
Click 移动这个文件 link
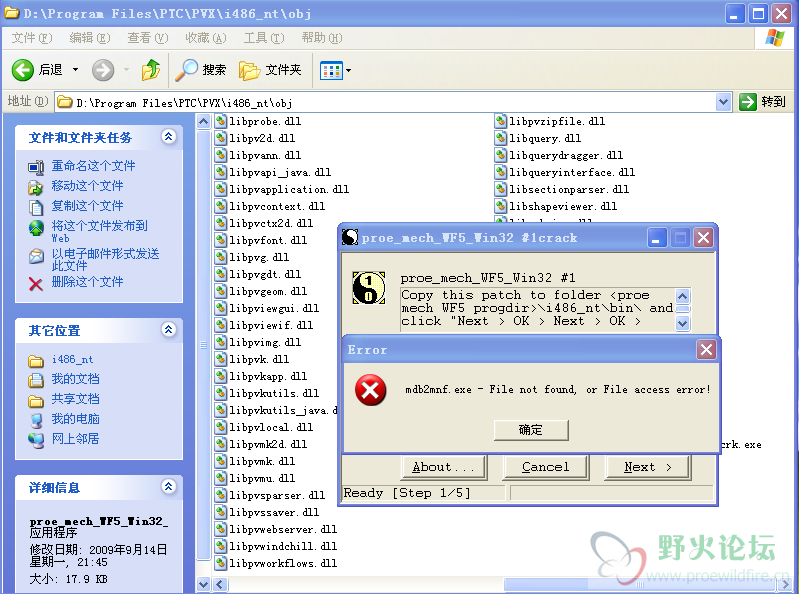point(87,185)
